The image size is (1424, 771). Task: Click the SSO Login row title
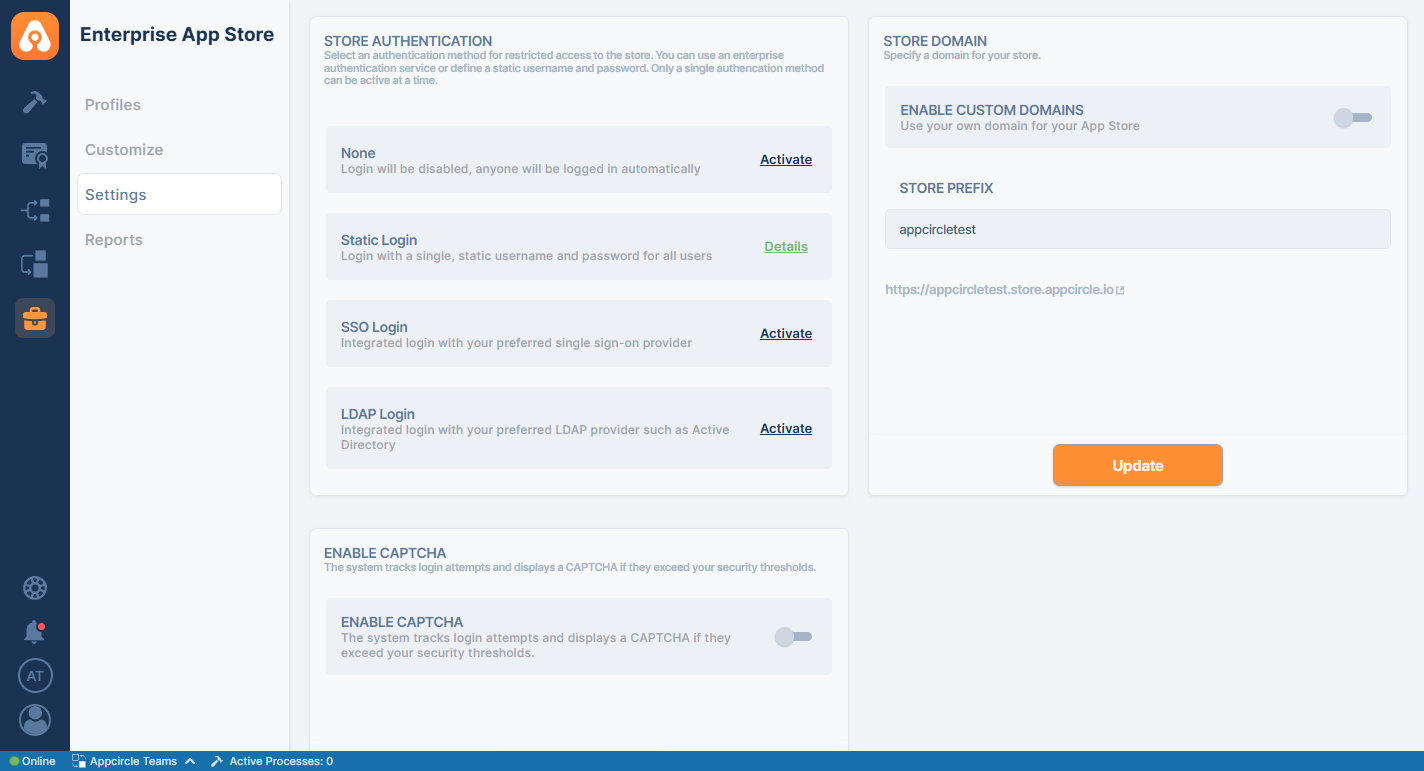coord(374,327)
